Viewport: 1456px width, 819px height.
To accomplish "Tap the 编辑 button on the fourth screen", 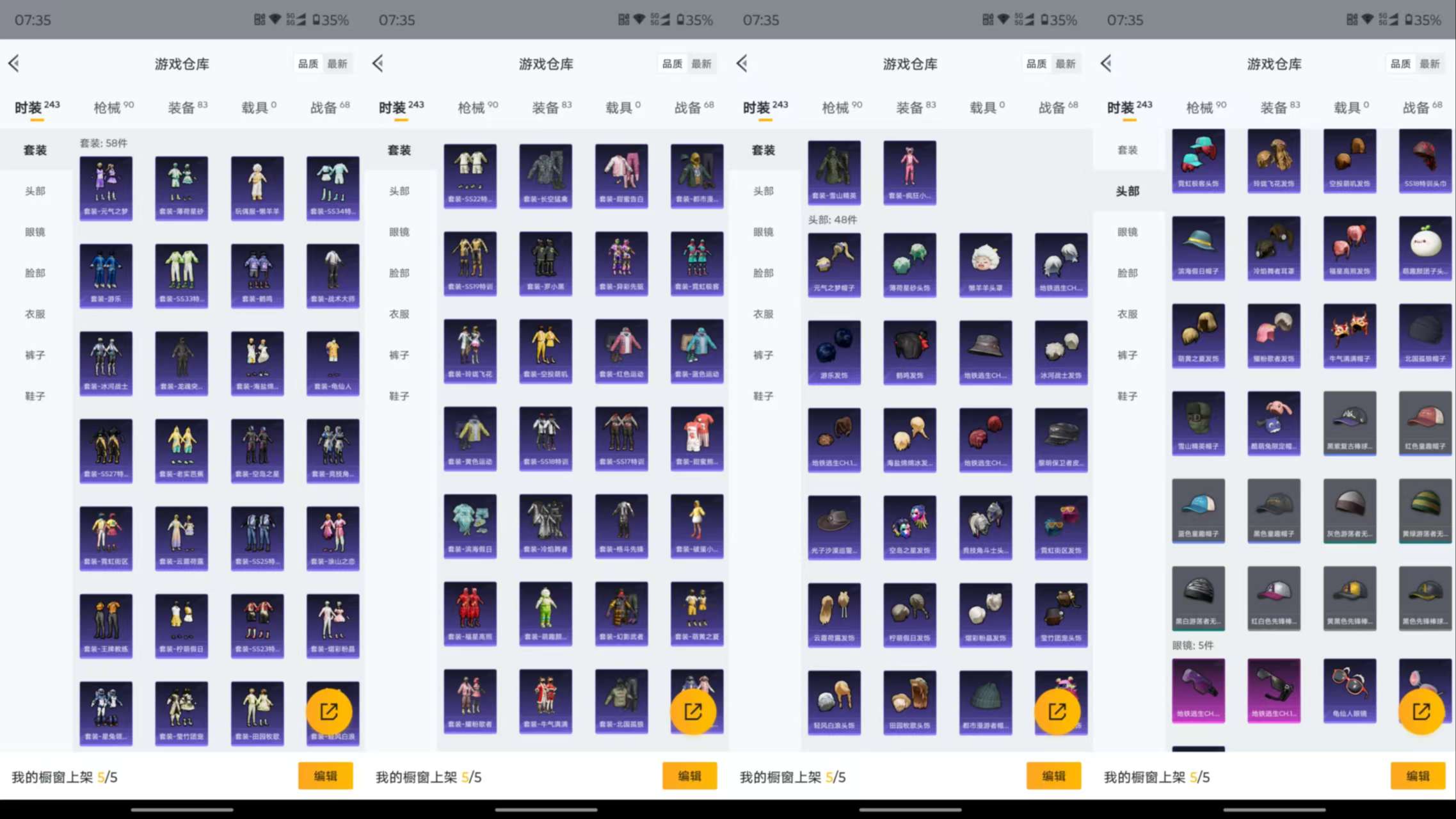I will (1418, 775).
